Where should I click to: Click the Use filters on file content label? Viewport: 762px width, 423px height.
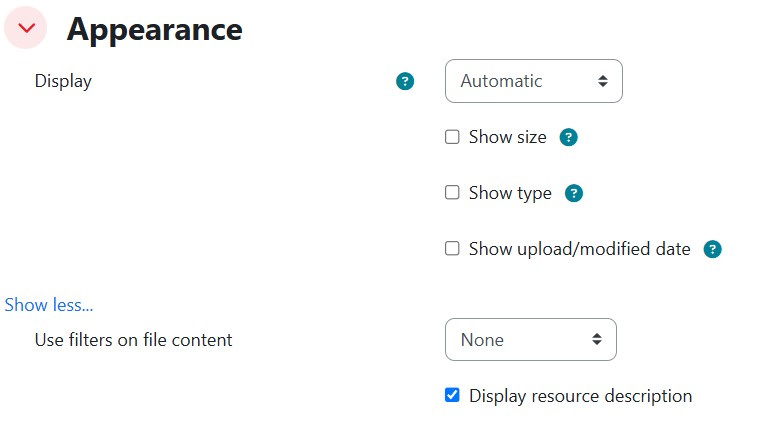[133, 340]
